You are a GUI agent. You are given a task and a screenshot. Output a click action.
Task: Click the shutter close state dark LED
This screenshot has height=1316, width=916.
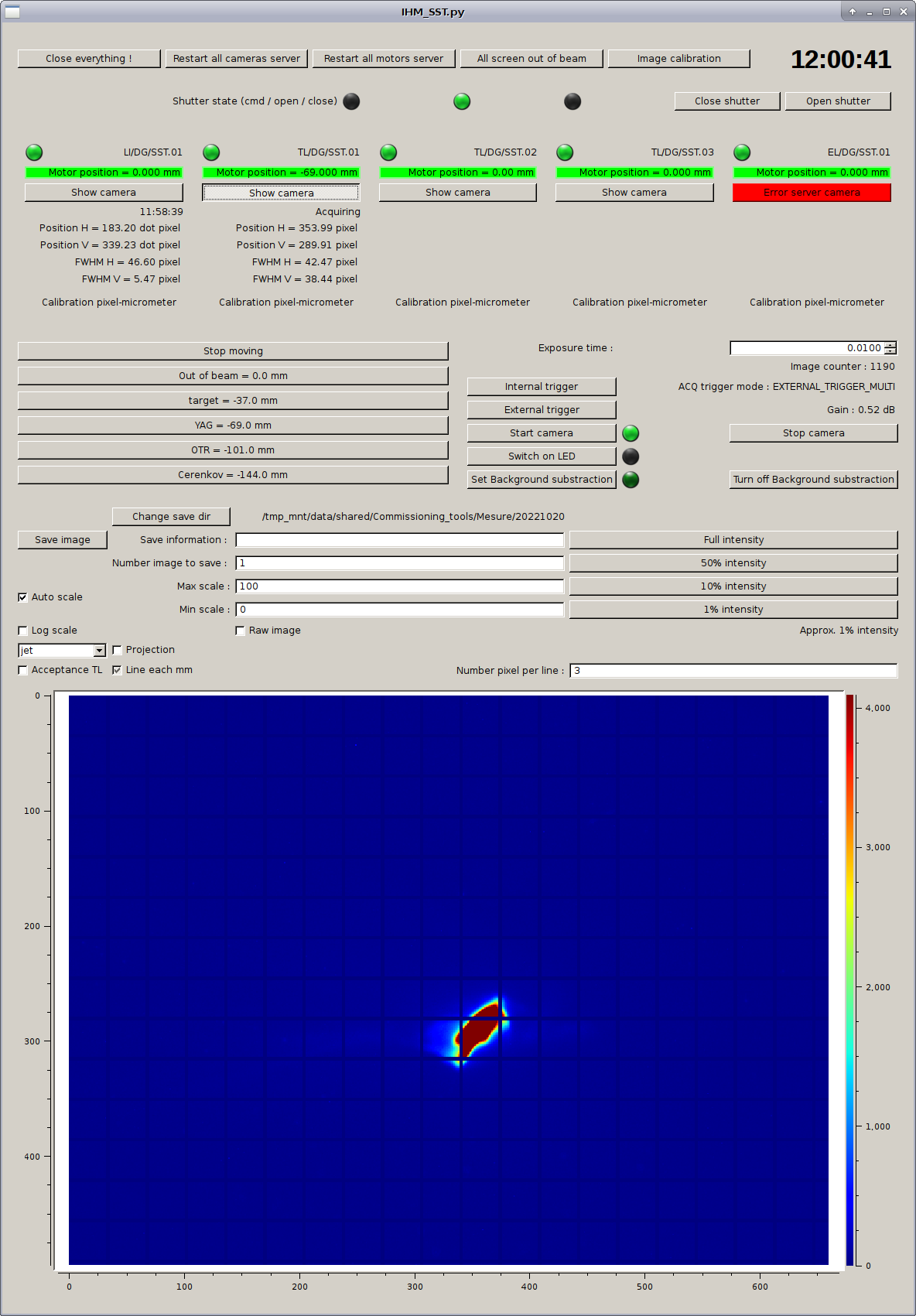tap(572, 101)
